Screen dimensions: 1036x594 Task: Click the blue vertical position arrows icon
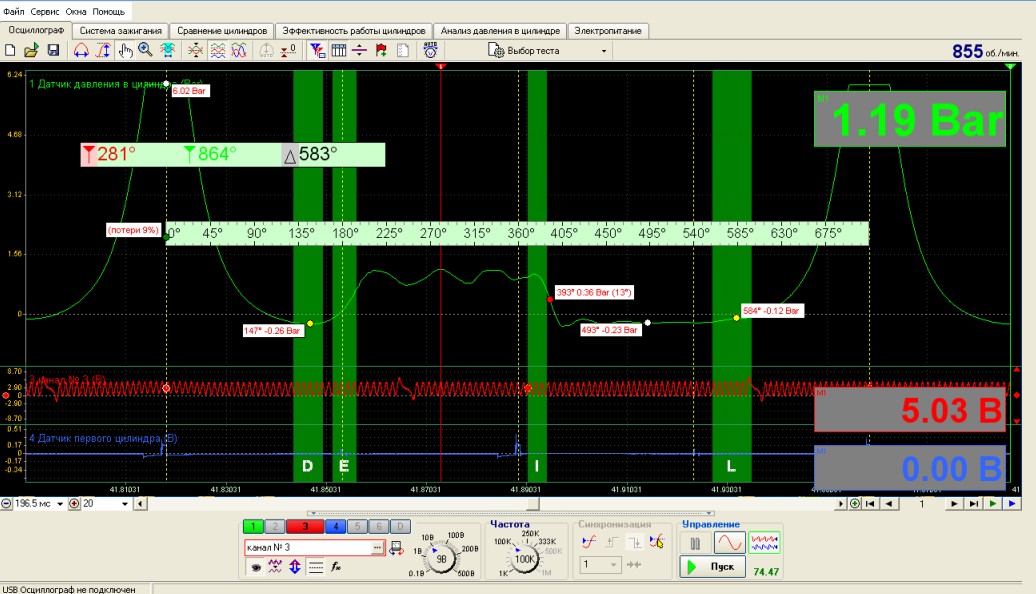pos(295,566)
